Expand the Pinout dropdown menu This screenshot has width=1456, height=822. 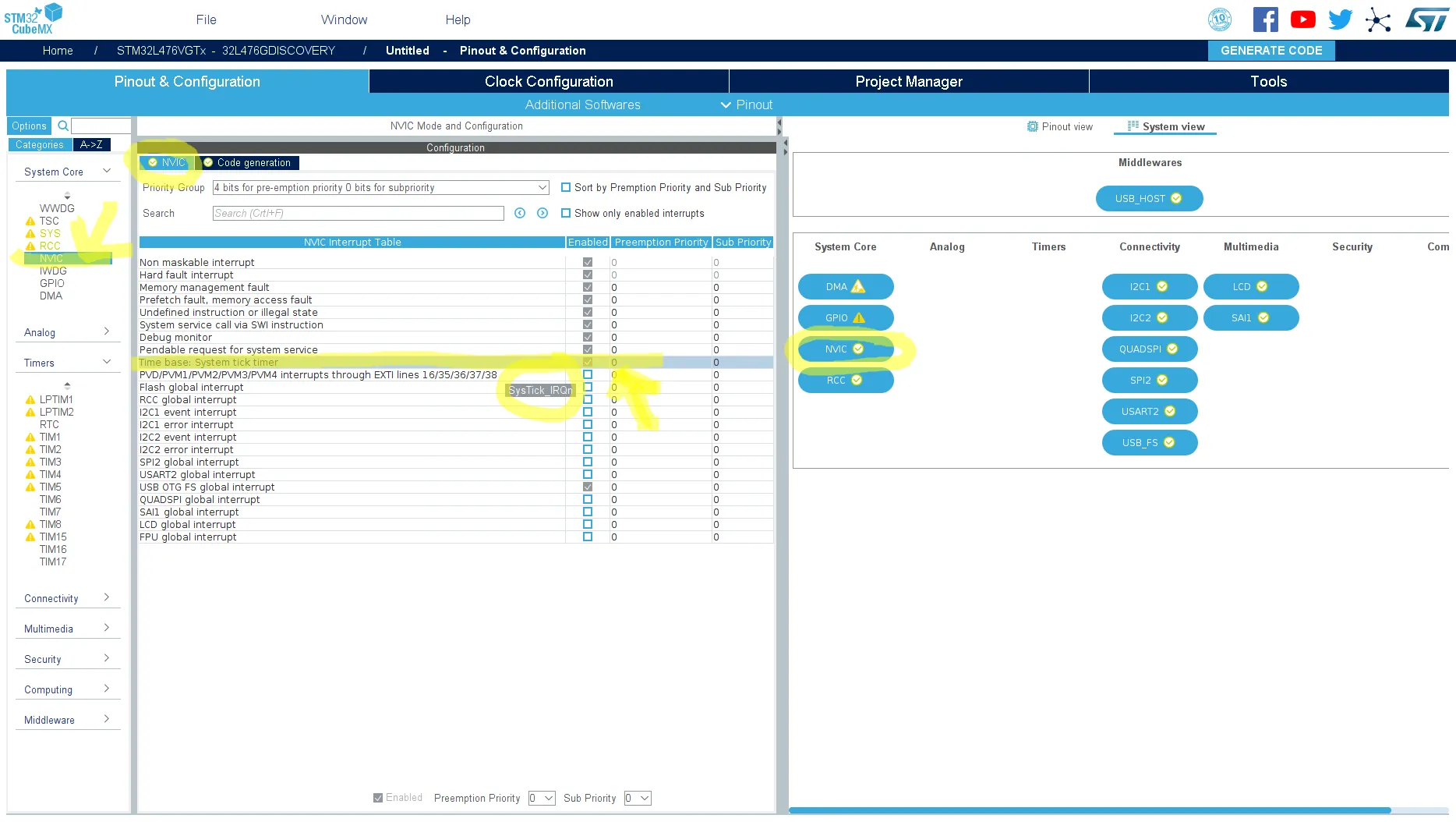(x=747, y=105)
